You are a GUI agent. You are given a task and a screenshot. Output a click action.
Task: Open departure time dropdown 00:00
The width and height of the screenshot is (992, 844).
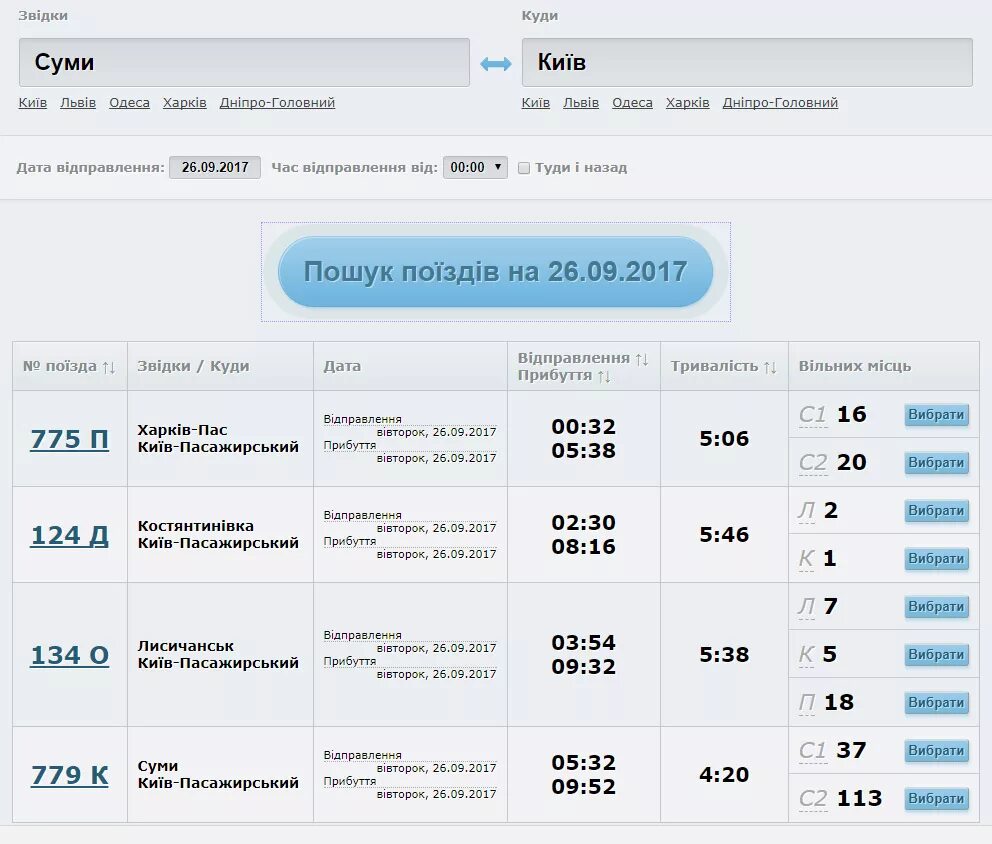click(x=475, y=168)
